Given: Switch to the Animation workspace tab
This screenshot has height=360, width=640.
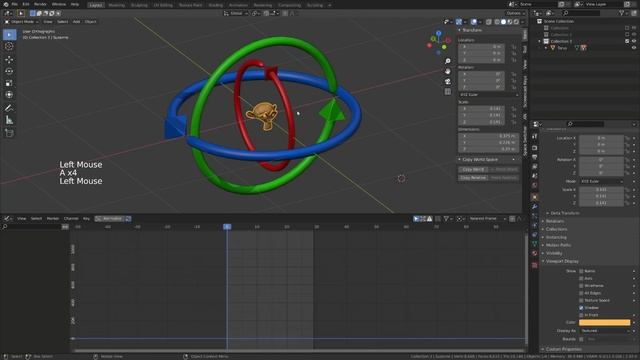Looking at the screenshot, I should click(x=238, y=5).
